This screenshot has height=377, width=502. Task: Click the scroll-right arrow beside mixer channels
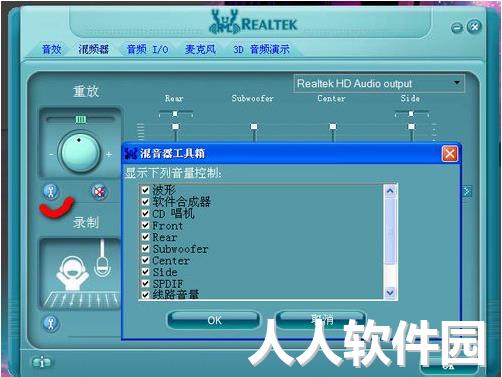tap(467, 191)
